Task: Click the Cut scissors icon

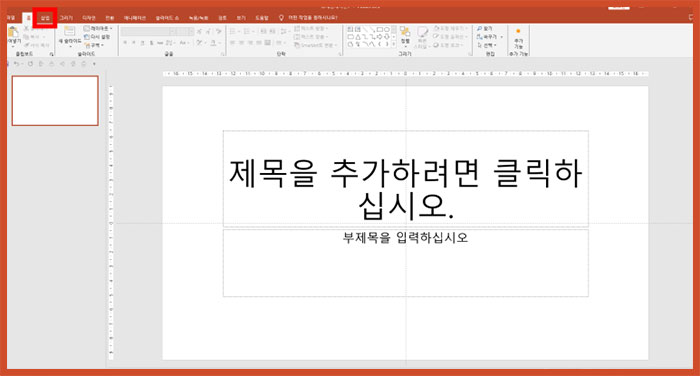Action: tap(26, 29)
